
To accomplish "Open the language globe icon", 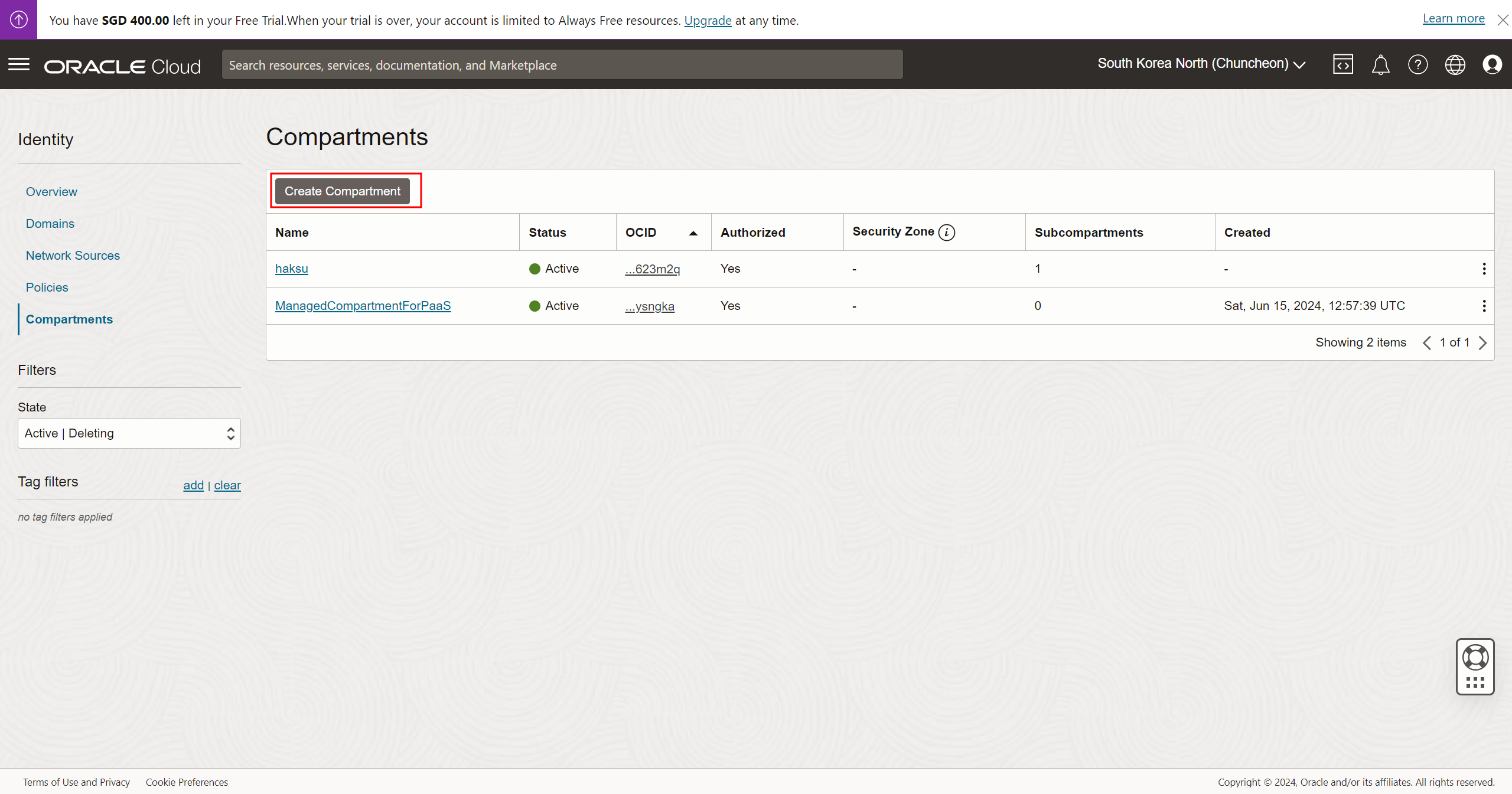I will [x=1455, y=64].
